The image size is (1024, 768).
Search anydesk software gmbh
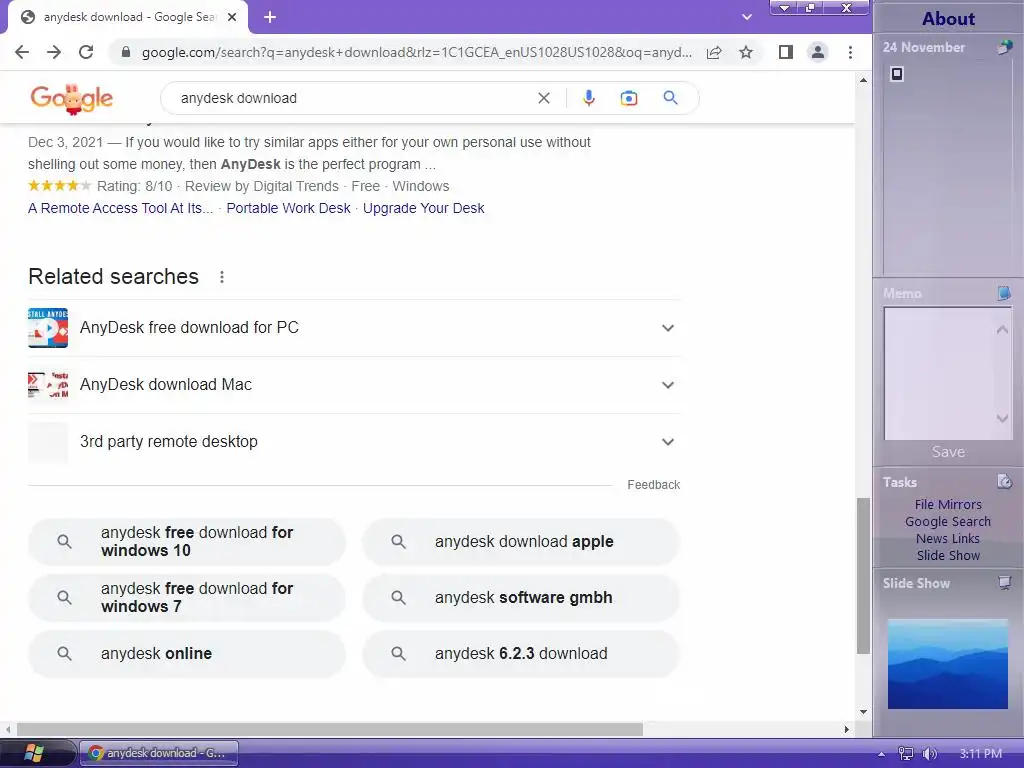click(x=521, y=598)
